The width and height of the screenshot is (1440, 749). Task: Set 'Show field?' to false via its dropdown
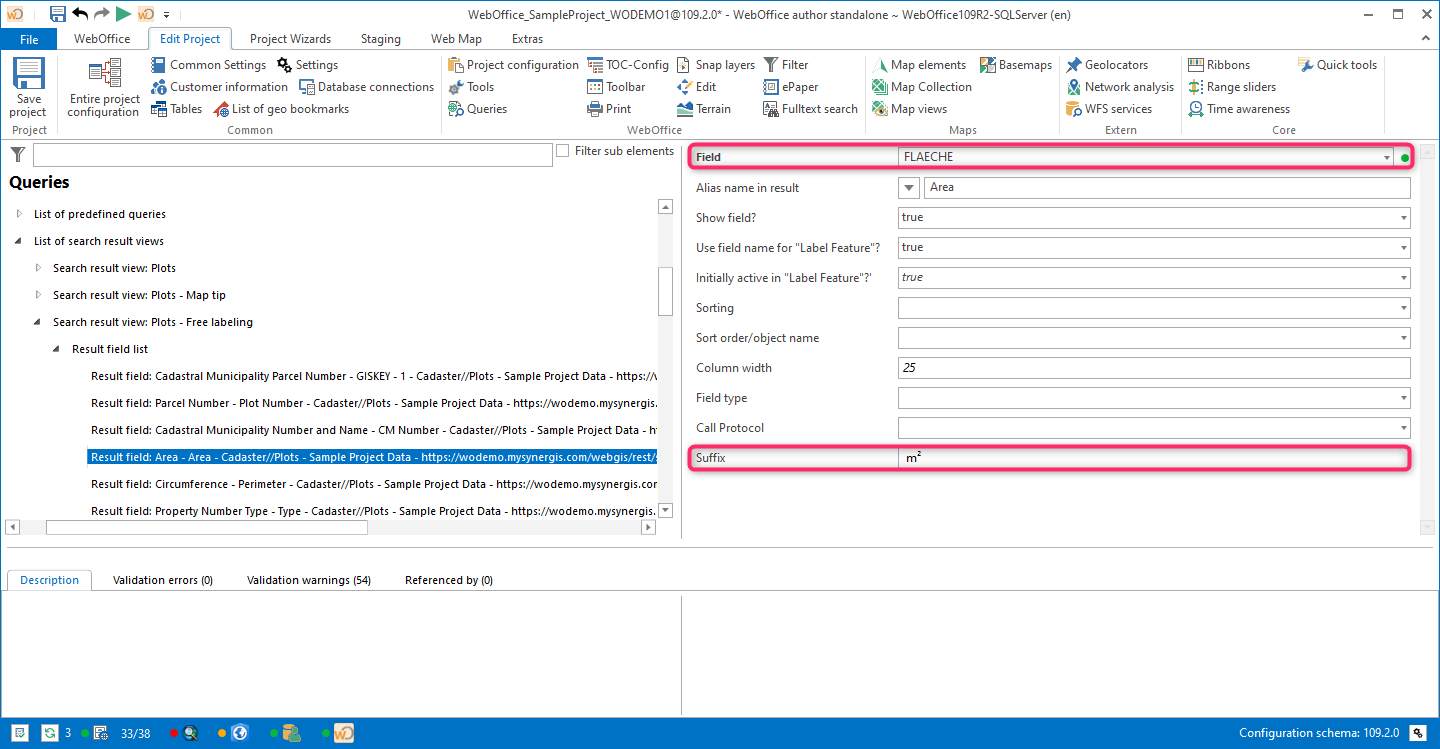[x=1402, y=217]
